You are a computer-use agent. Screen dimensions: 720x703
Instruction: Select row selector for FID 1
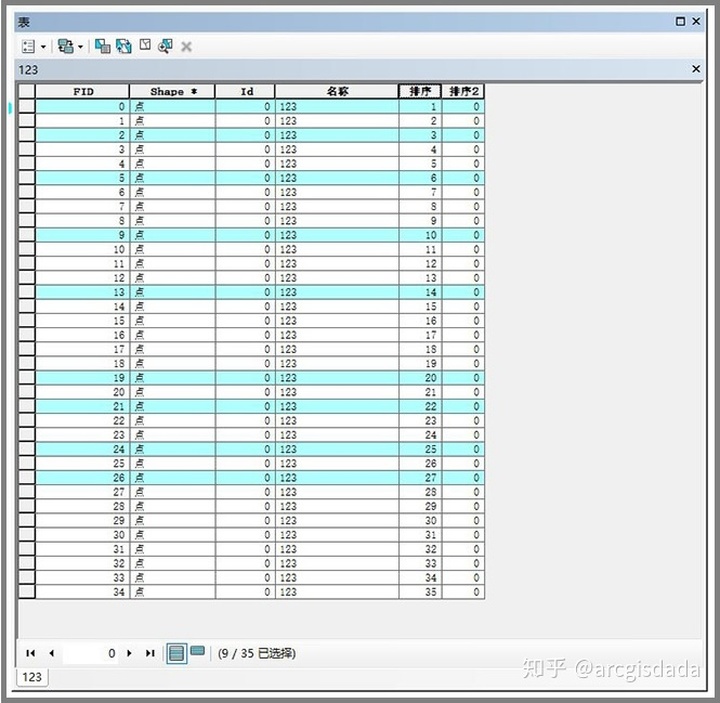[27, 121]
